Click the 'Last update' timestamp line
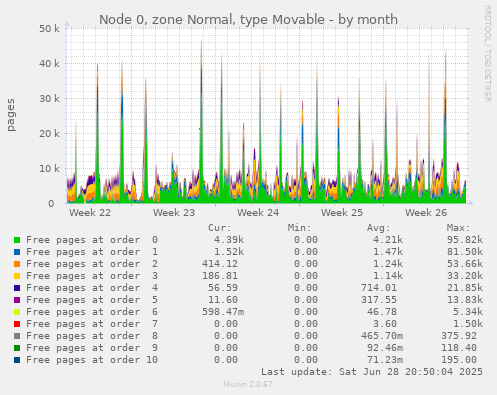Viewport: 497px width, 395px height. point(372,372)
